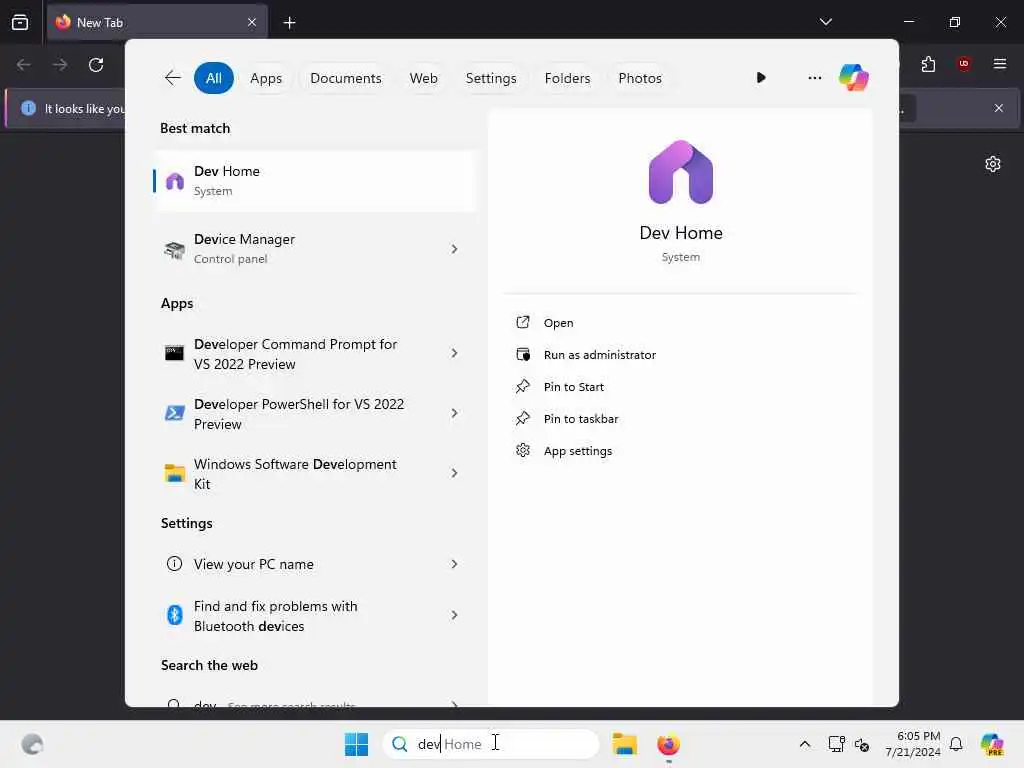Click the Command Prompt result icon

click(174, 353)
